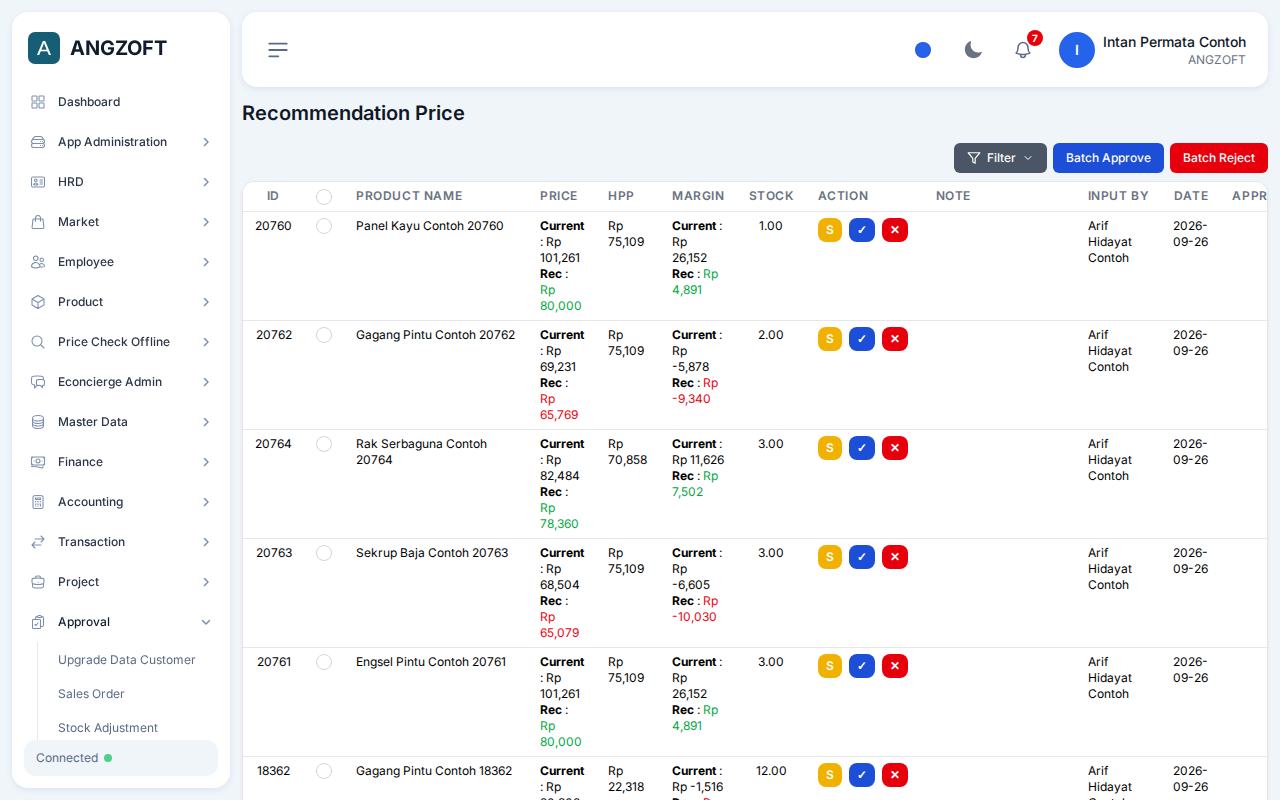The height and width of the screenshot is (800, 1280).
Task: Reject recommendation for ID 20762
Action: pyautogui.click(x=895, y=339)
